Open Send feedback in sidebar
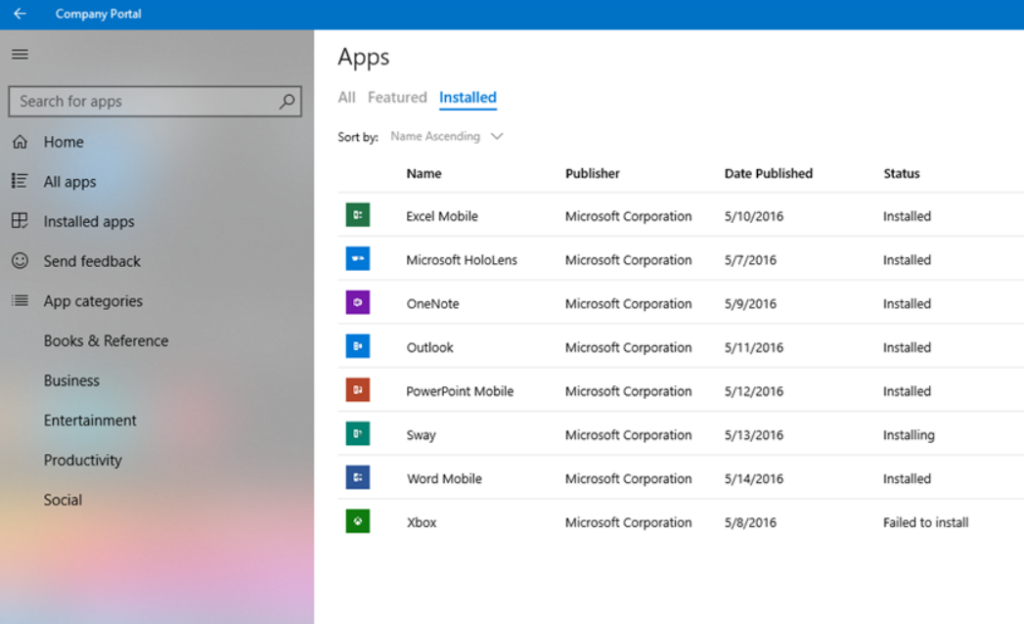Viewport: 1024px width, 624px height. (92, 261)
